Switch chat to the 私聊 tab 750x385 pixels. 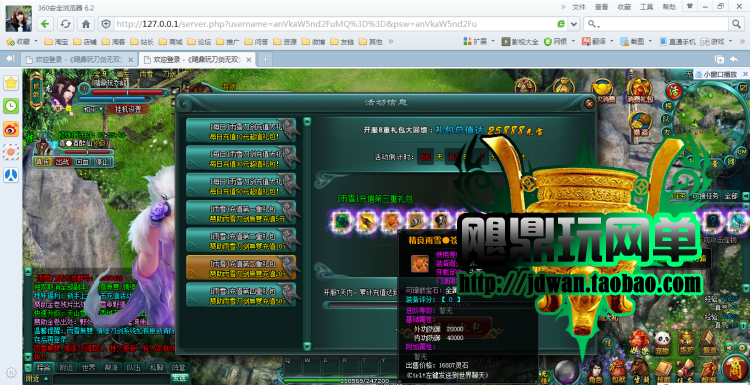[x=155, y=367]
